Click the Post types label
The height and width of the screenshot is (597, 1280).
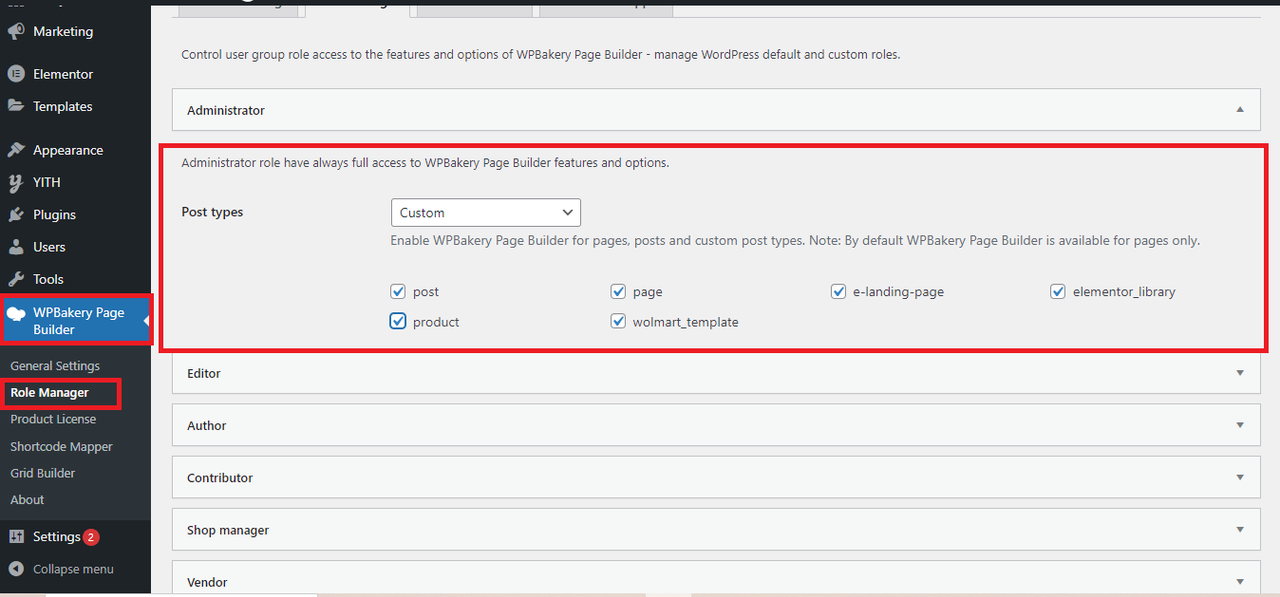[212, 212]
